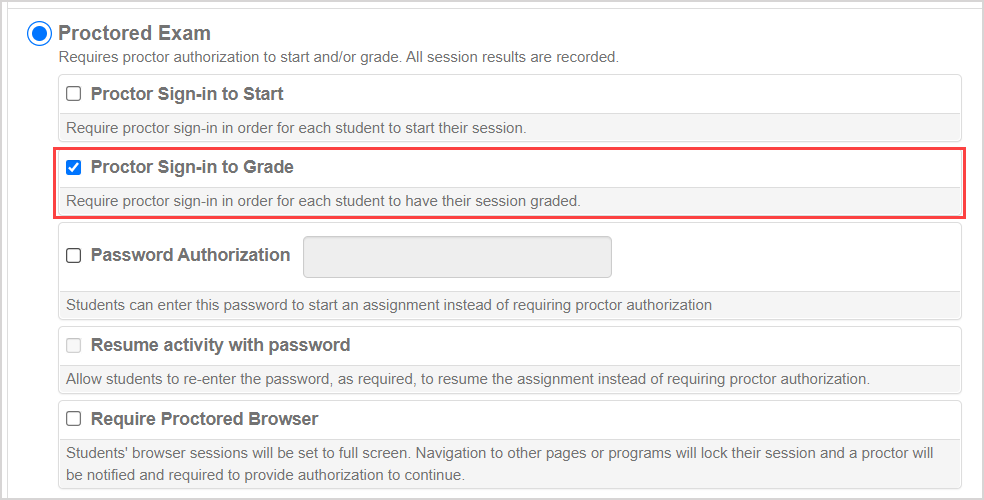The image size is (984, 500).
Task: Click into the Password Authorization text field
Action: (457, 257)
